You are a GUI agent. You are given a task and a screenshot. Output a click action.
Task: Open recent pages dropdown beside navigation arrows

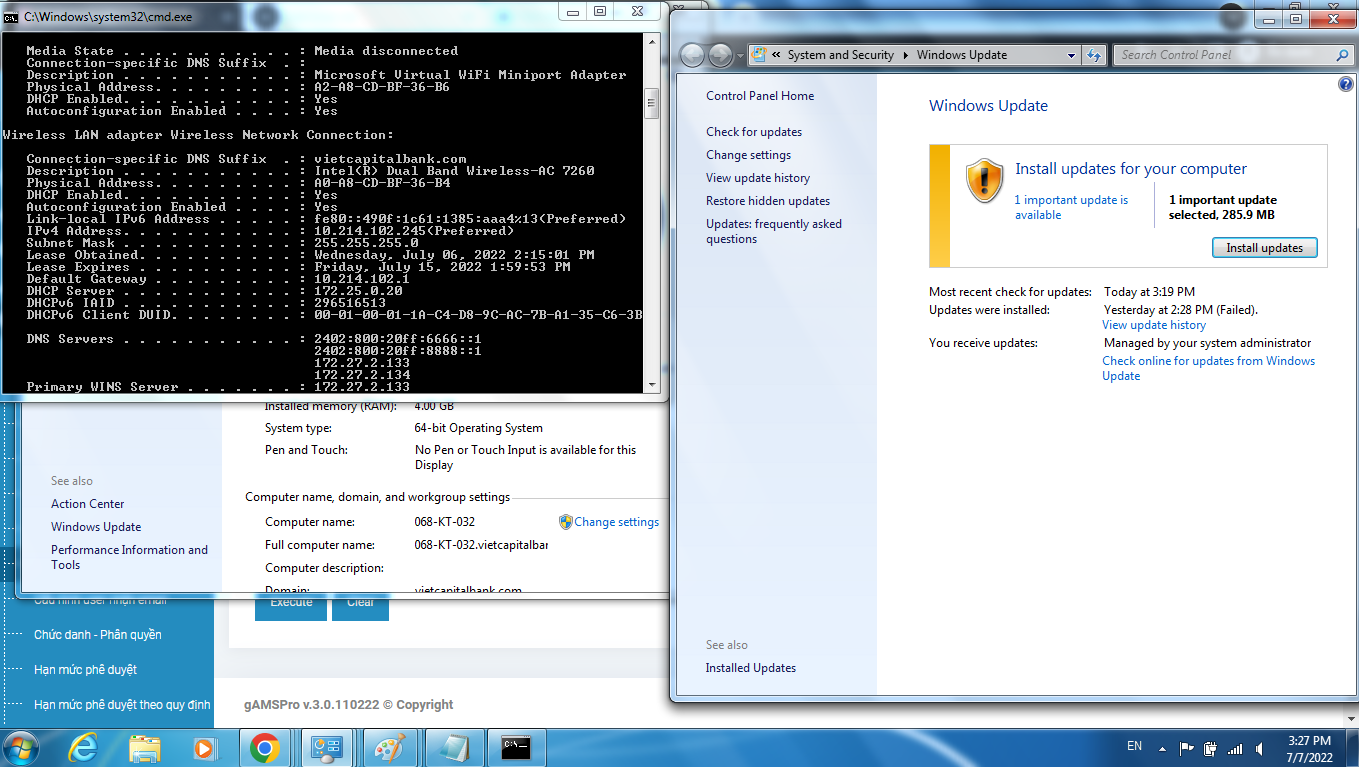pos(741,56)
